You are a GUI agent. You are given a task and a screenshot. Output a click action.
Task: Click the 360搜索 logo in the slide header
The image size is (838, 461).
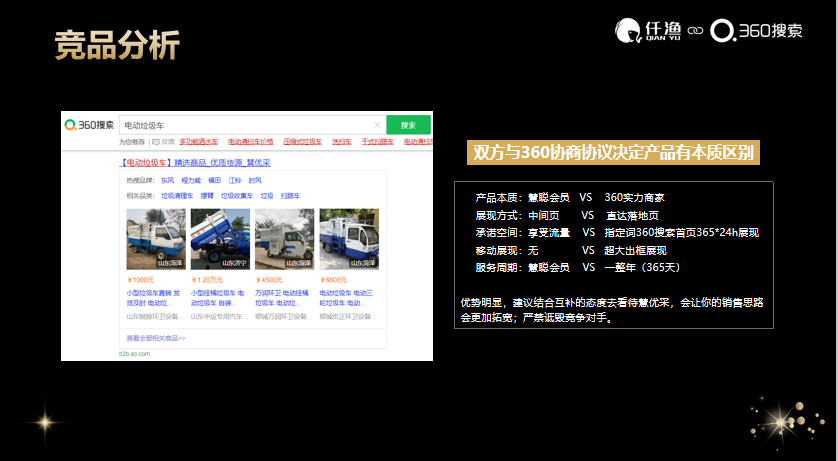coord(756,30)
